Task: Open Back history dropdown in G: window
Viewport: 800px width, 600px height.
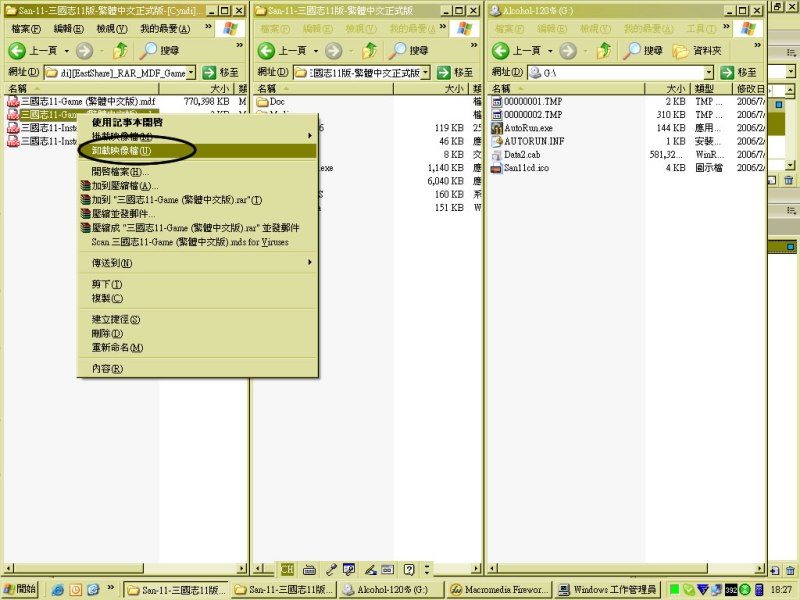Action: tap(550, 51)
